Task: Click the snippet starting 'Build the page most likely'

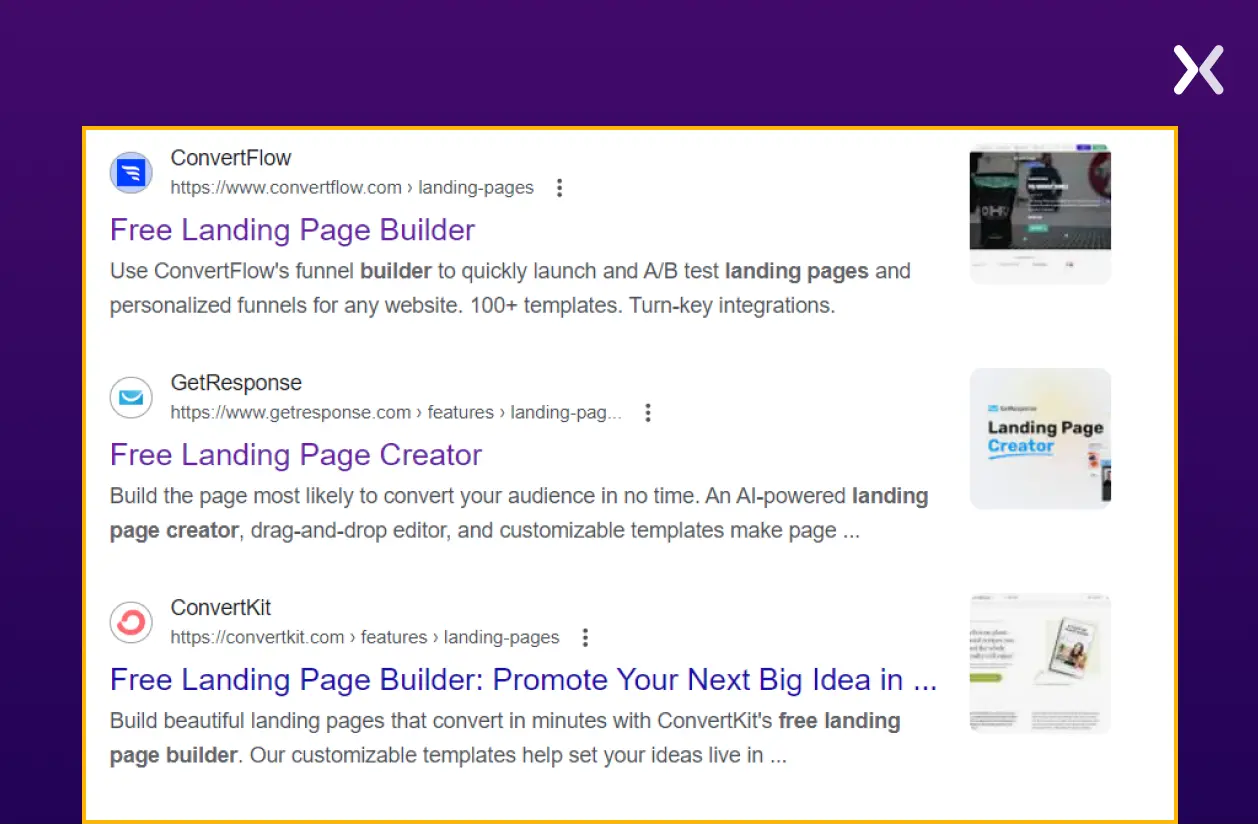Action: tap(519, 513)
